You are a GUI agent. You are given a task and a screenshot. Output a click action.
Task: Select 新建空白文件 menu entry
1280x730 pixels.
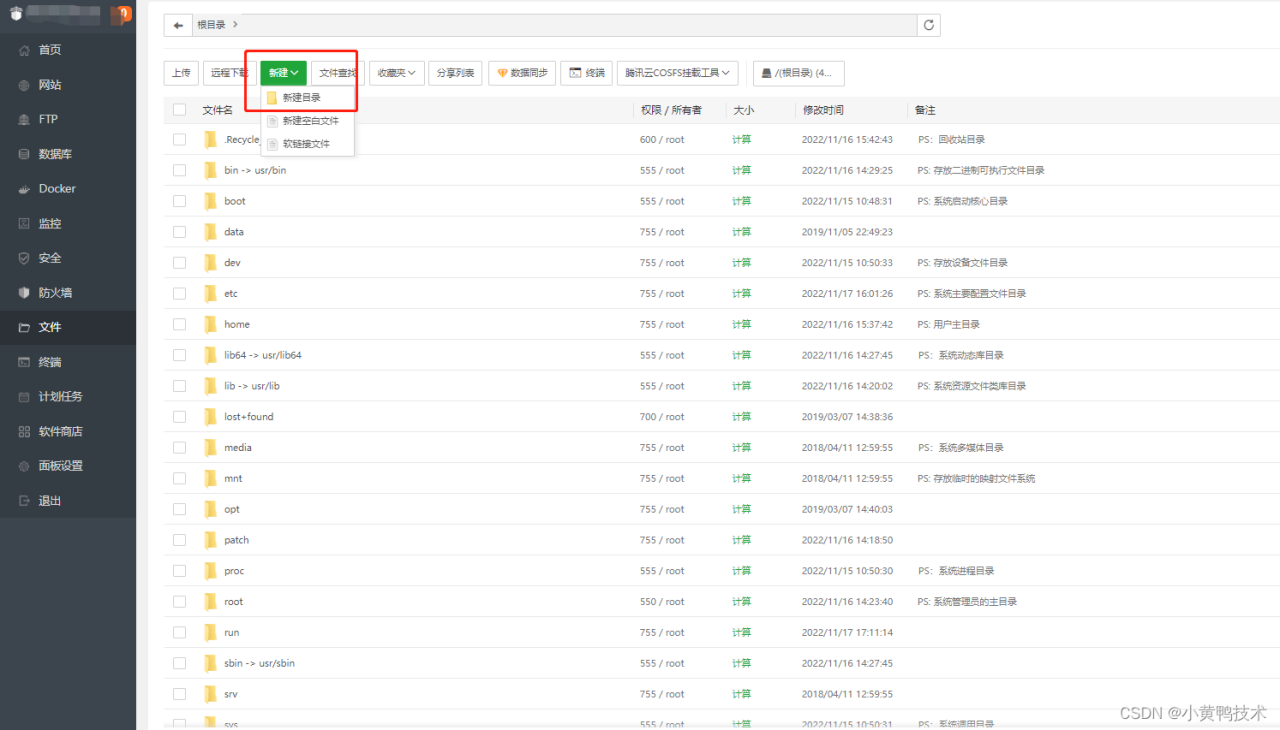coord(310,121)
